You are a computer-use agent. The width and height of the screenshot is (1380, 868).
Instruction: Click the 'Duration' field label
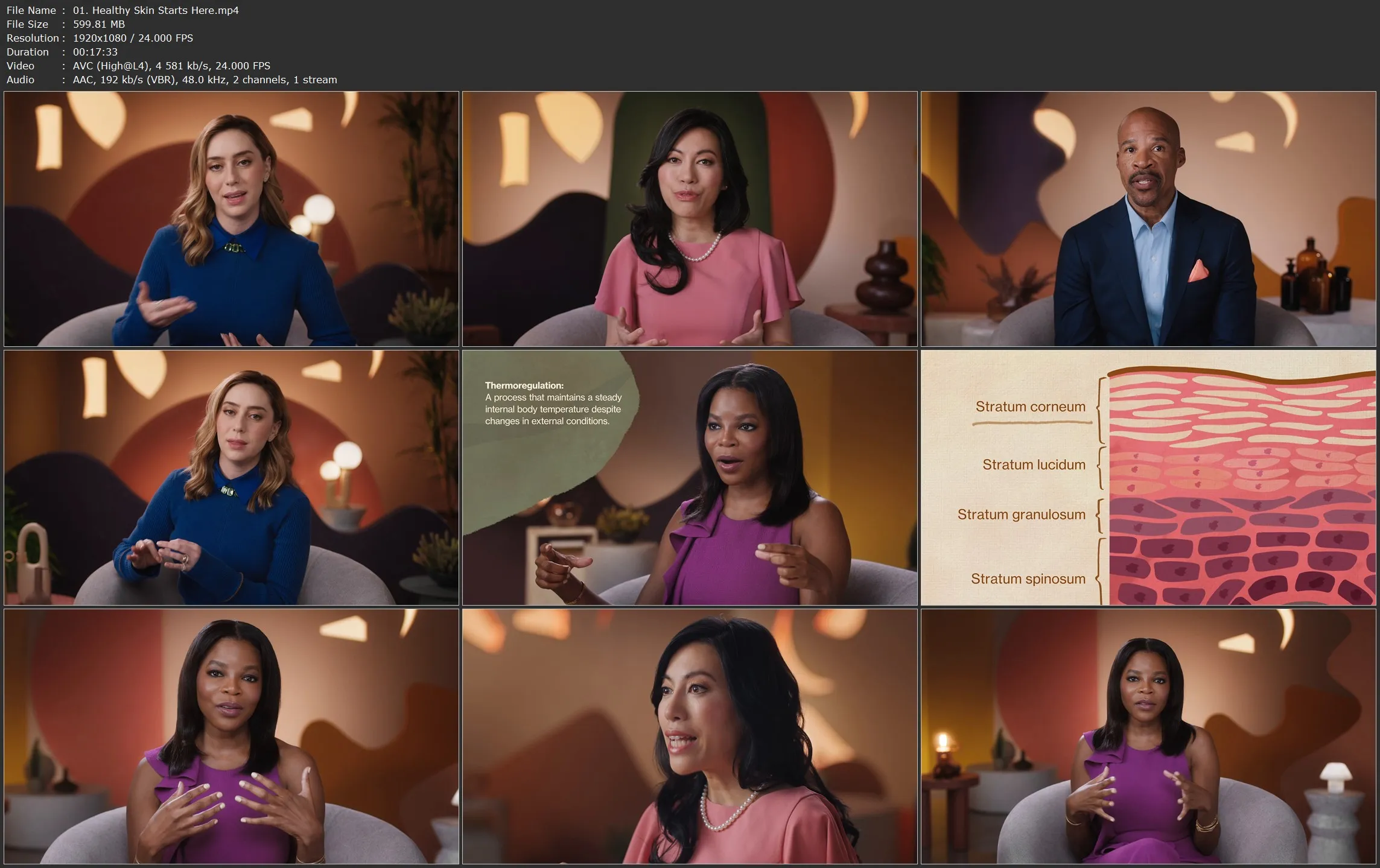coord(28,52)
